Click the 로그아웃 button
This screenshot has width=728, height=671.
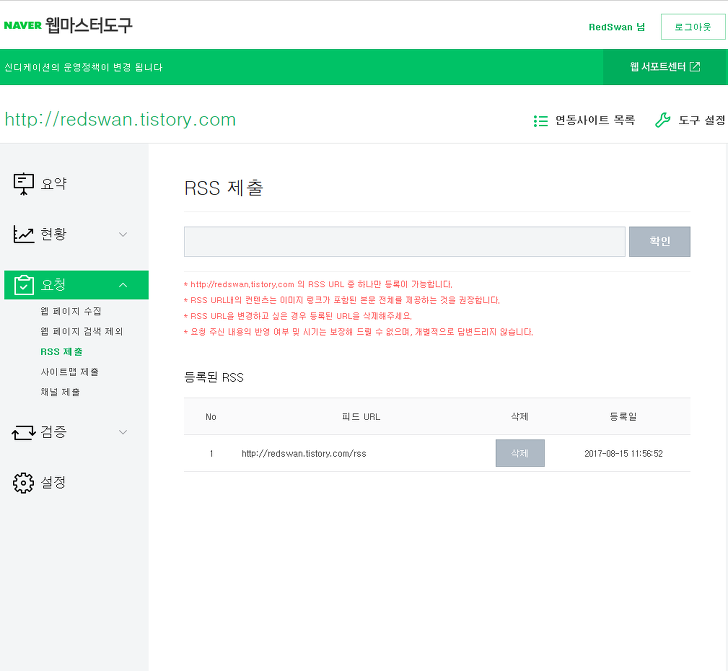693,27
